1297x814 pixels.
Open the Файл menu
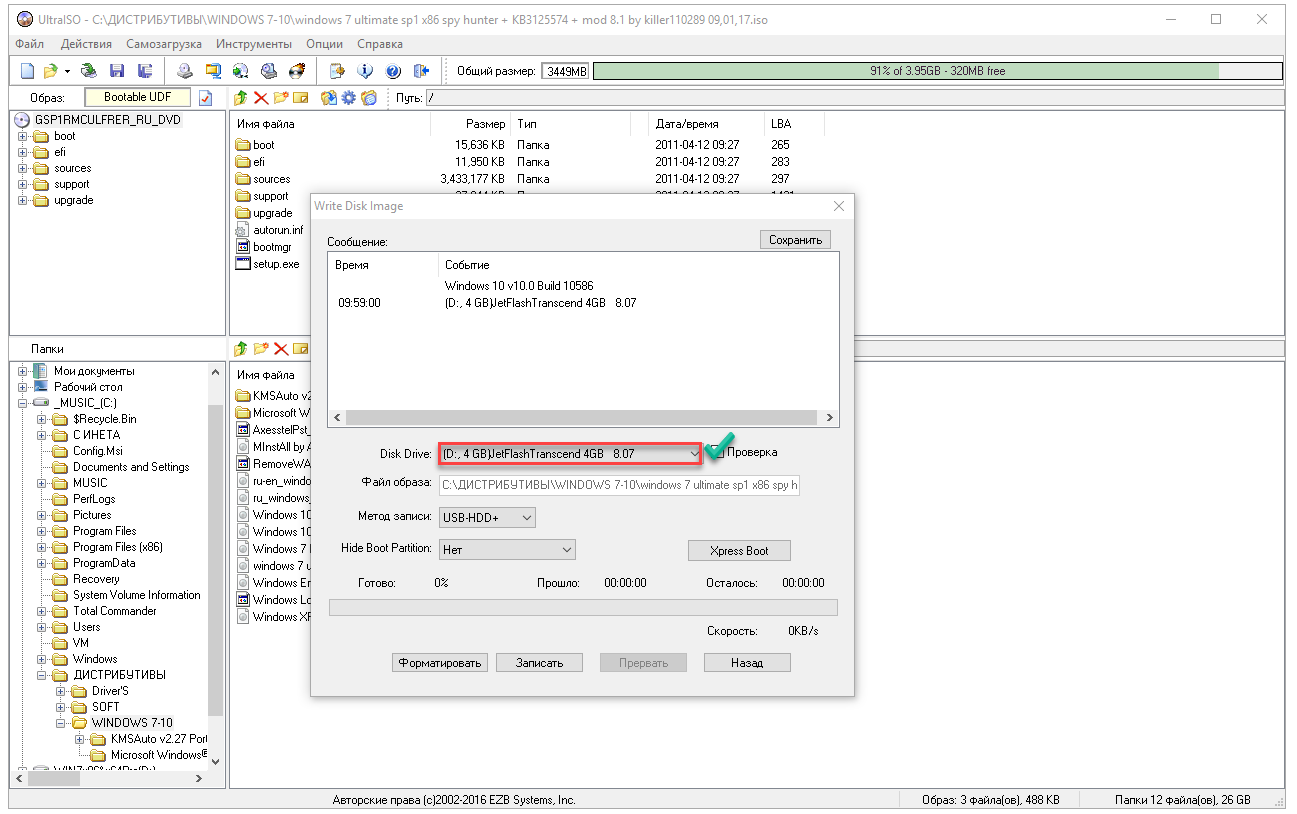point(30,44)
